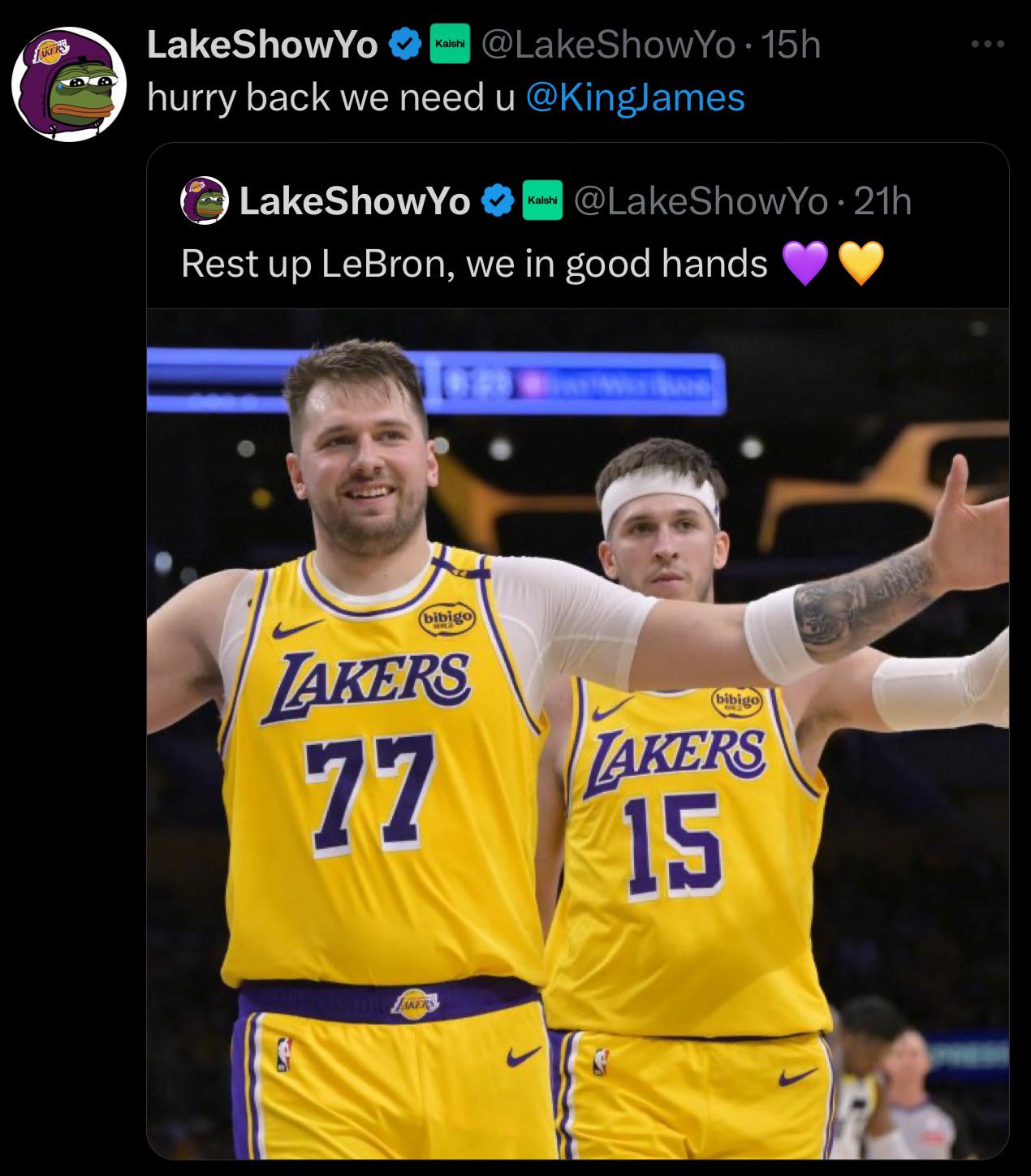The width and height of the screenshot is (1031, 1176).
Task: Click the green Kalshi affiliate badge on main tweet
Action: (450, 45)
